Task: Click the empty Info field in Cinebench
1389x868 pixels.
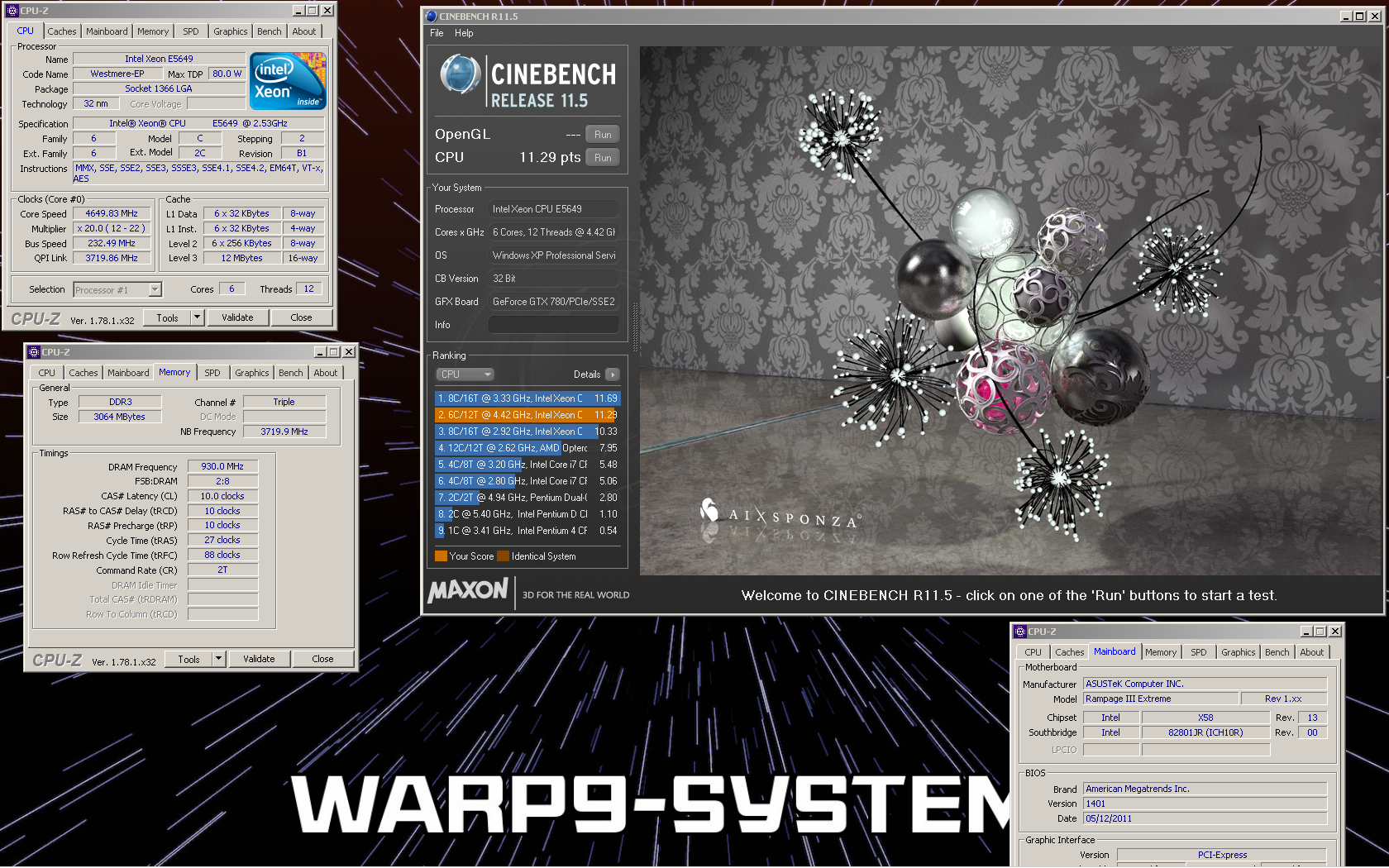Action: pos(553,325)
